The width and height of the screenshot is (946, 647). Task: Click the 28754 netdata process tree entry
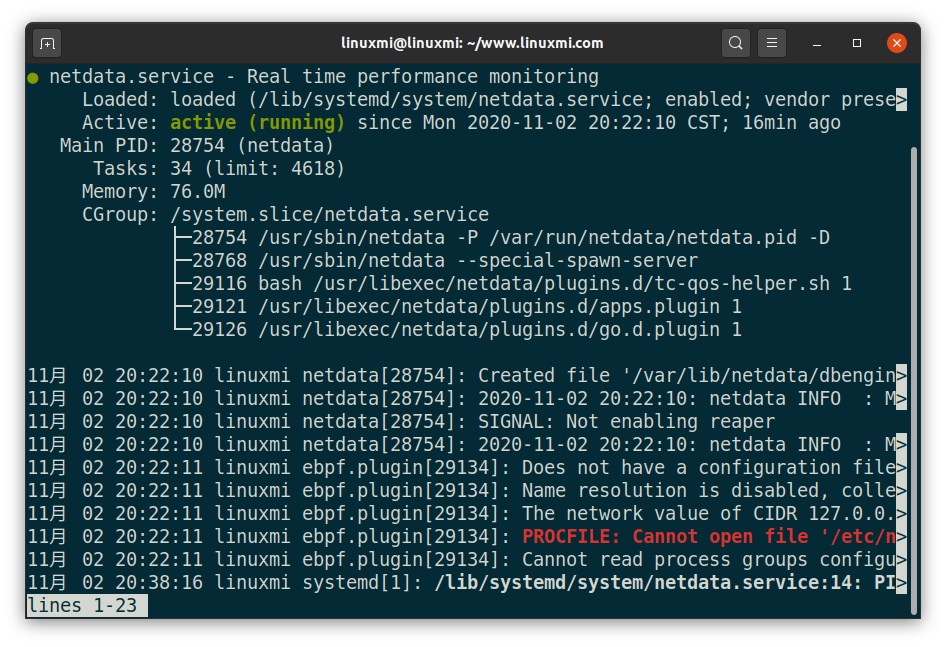click(510, 238)
